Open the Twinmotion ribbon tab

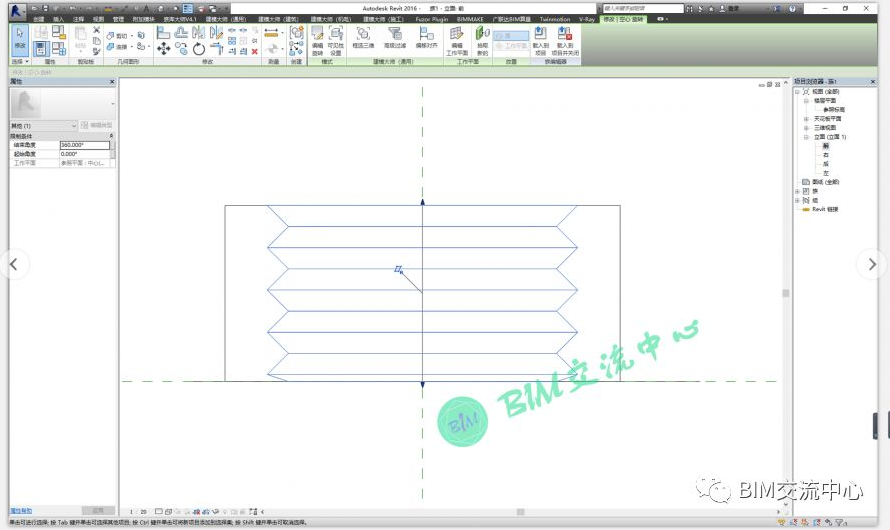coord(555,19)
